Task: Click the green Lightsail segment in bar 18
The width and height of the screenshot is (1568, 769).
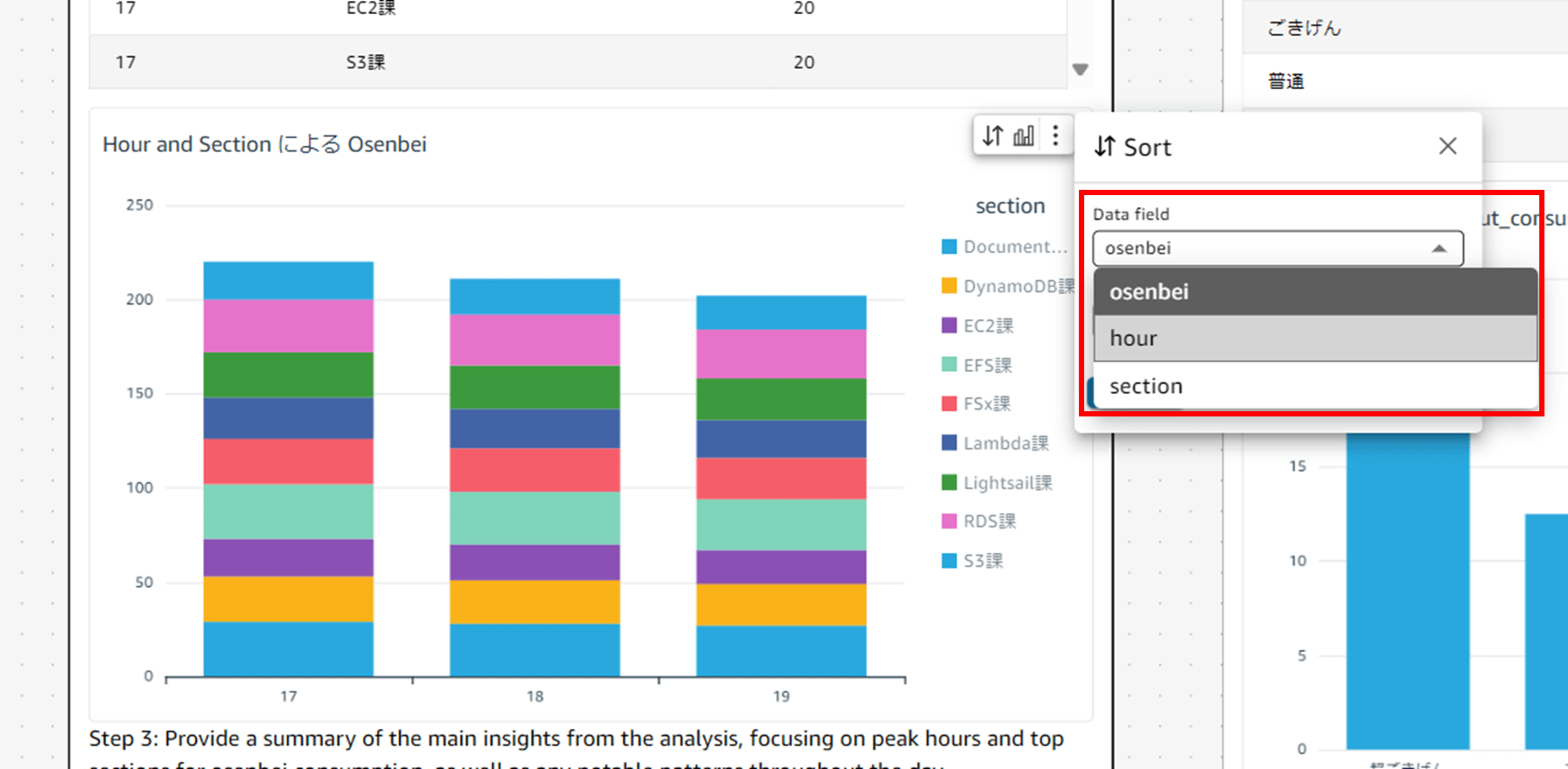Action: click(535, 388)
